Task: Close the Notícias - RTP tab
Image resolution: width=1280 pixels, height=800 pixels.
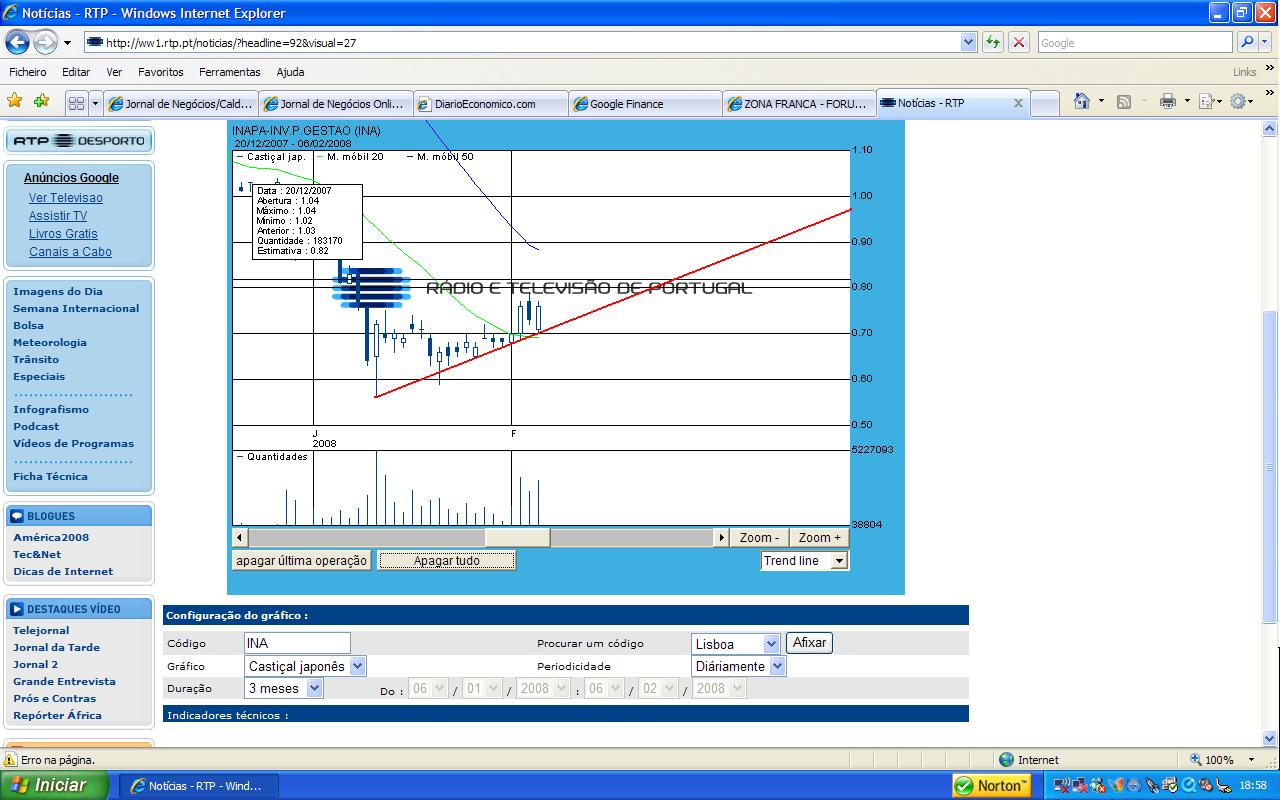Action: [x=1019, y=103]
